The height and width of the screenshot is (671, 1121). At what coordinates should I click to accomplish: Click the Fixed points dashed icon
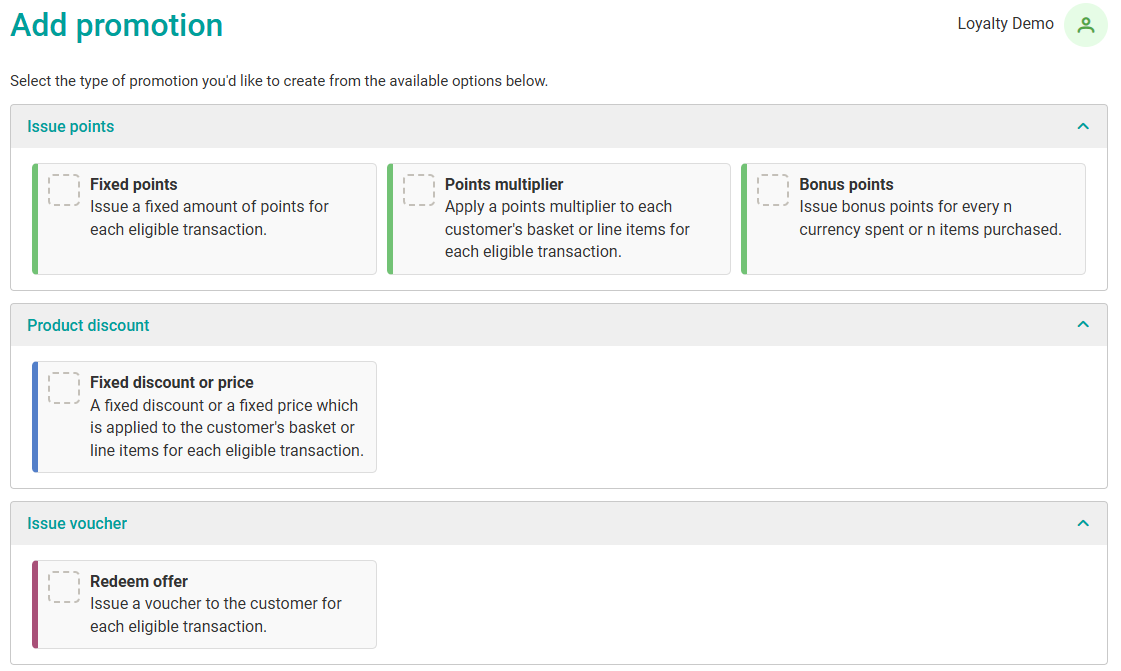[x=64, y=190]
